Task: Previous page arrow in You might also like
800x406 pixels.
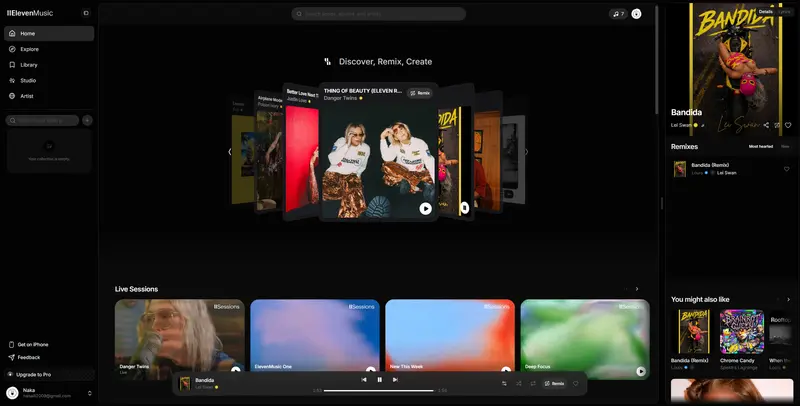Action: [778, 299]
